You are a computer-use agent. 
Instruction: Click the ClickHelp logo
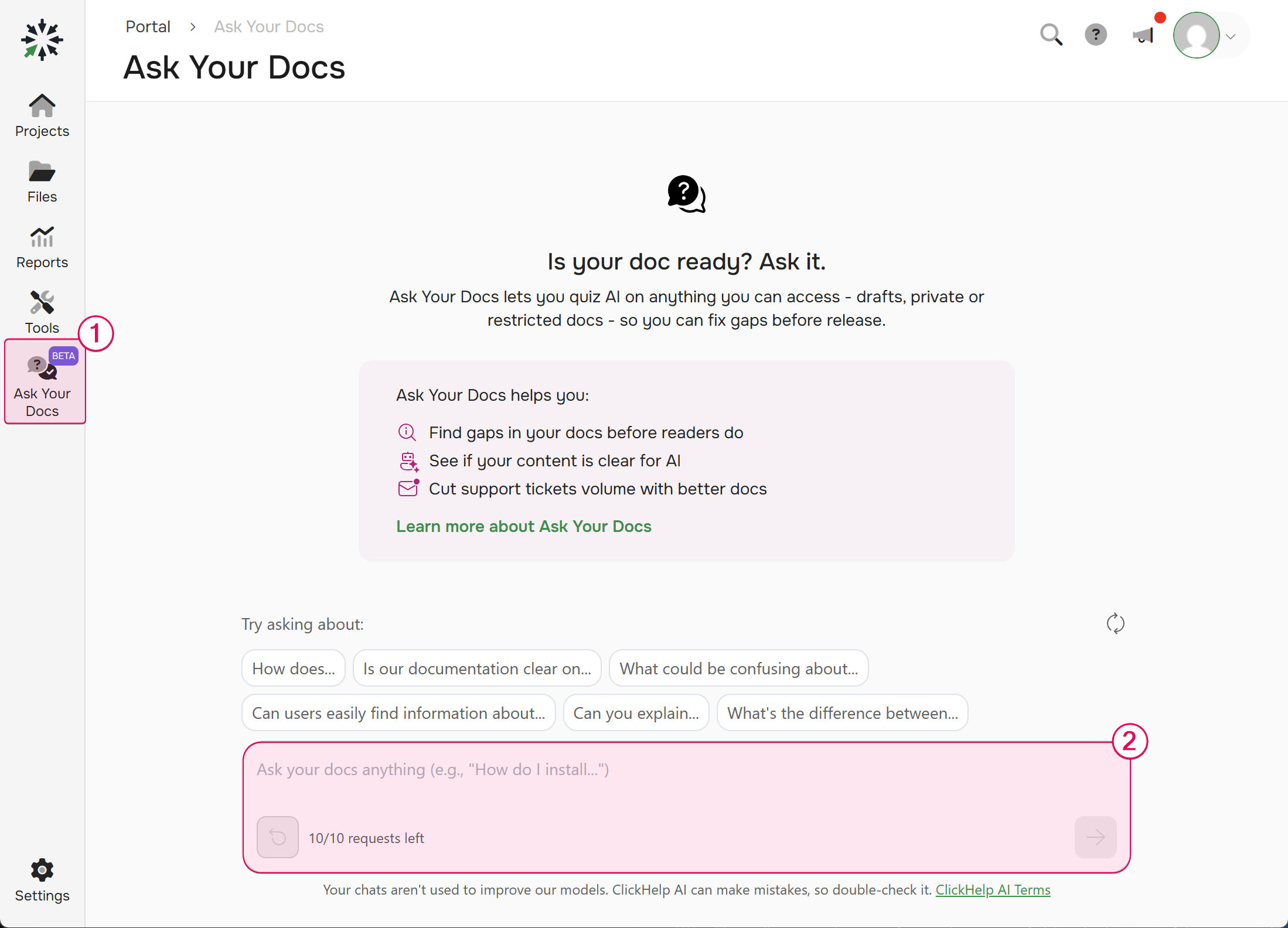point(42,40)
